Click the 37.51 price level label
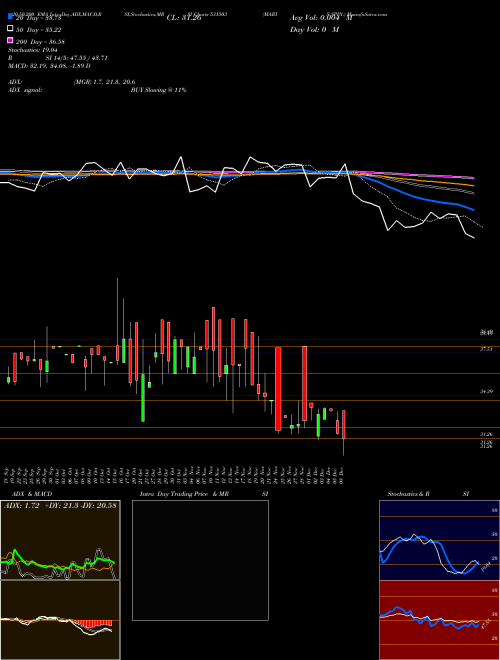This screenshot has height=660, width=500. (487, 349)
